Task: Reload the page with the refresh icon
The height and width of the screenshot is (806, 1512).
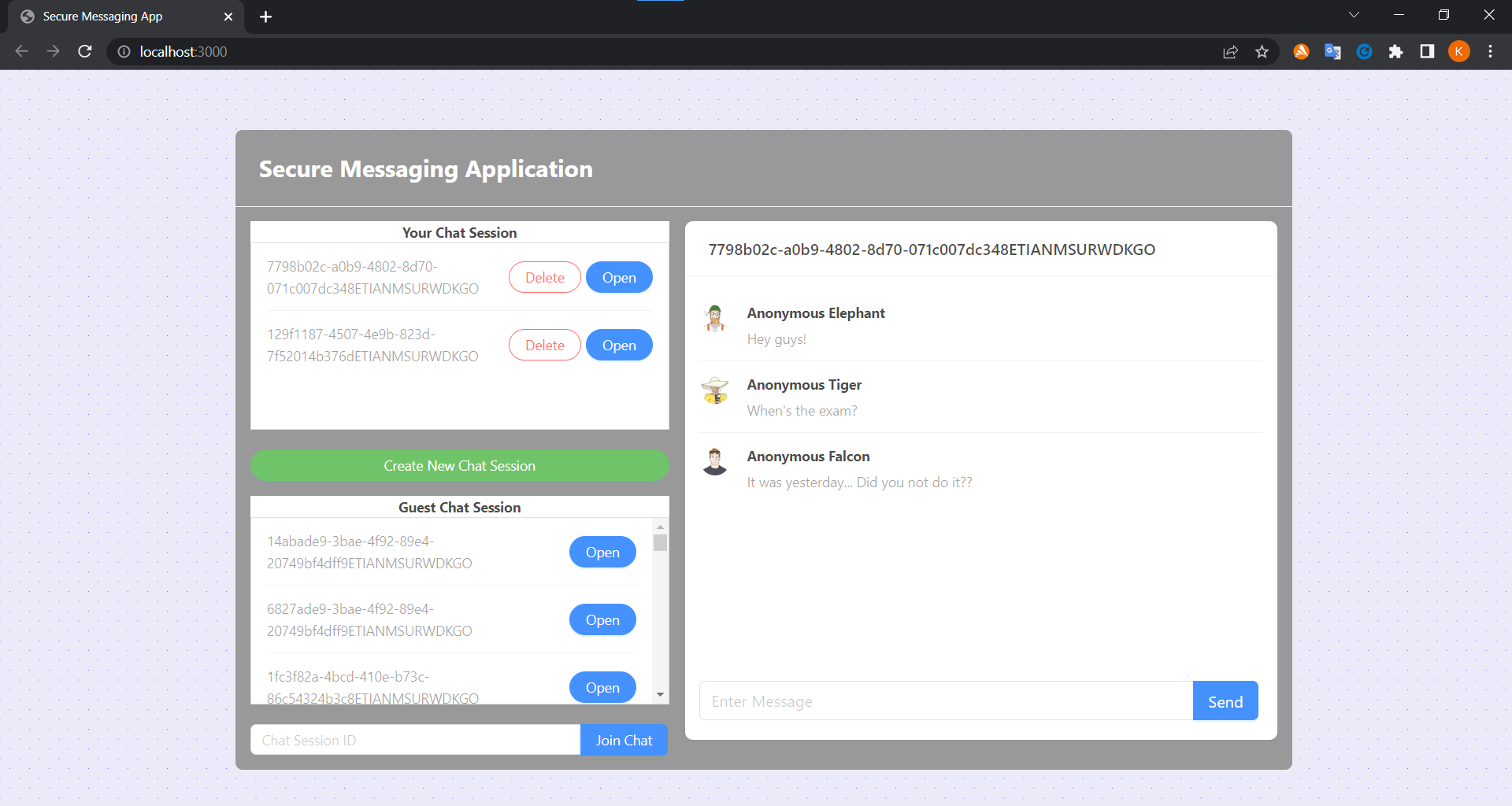Action: (85, 51)
